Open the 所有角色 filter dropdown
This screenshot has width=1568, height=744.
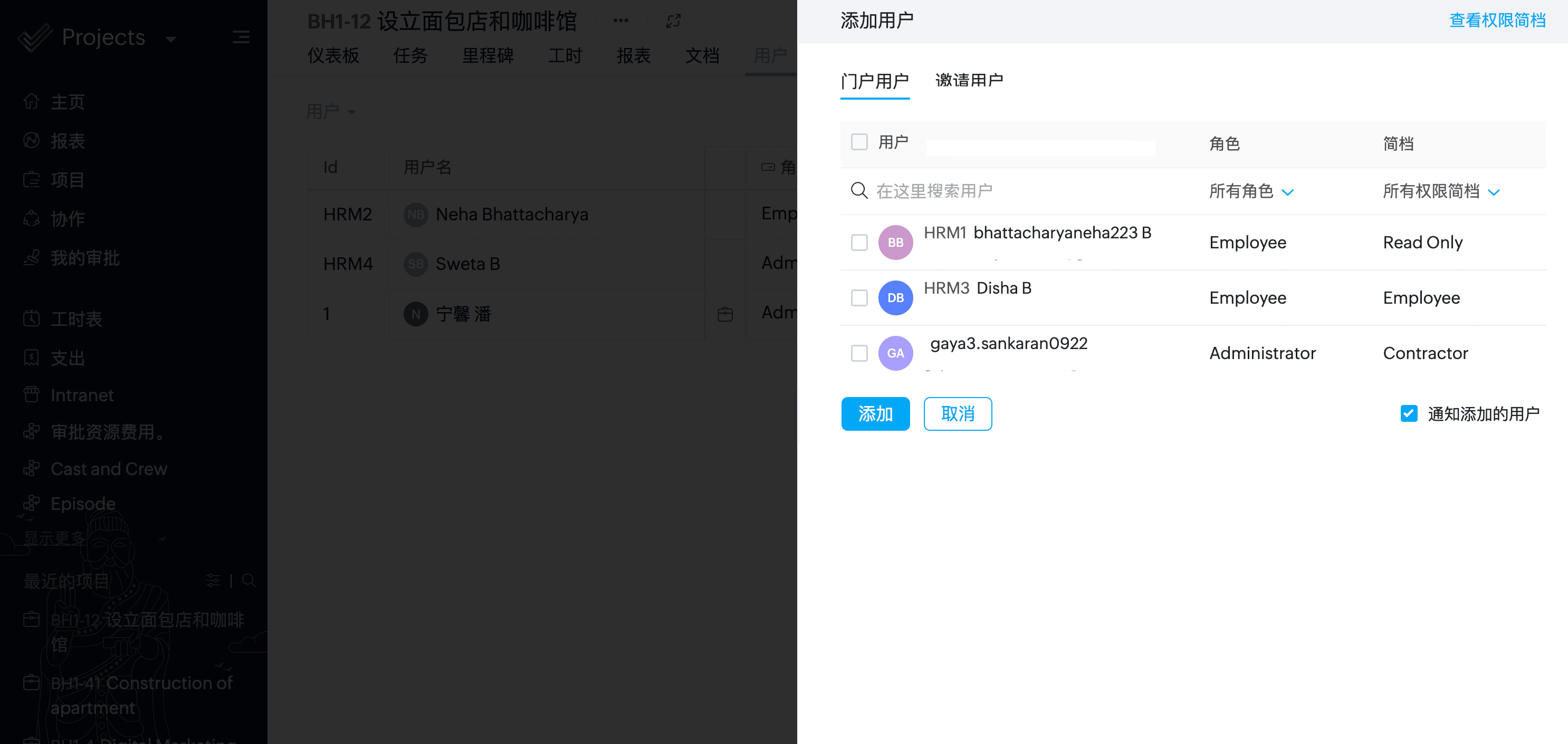tap(1250, 191)
